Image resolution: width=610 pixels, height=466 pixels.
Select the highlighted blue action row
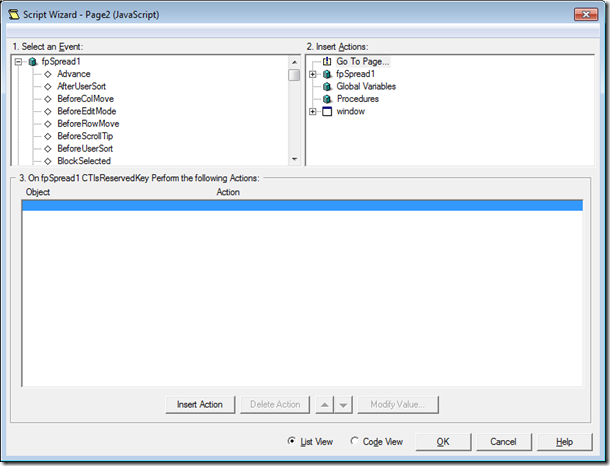click(x=302, y=205)
